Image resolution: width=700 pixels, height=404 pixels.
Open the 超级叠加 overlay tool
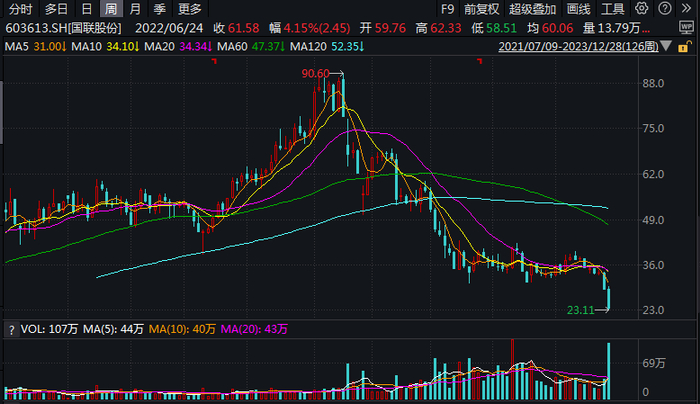(532, 9)
